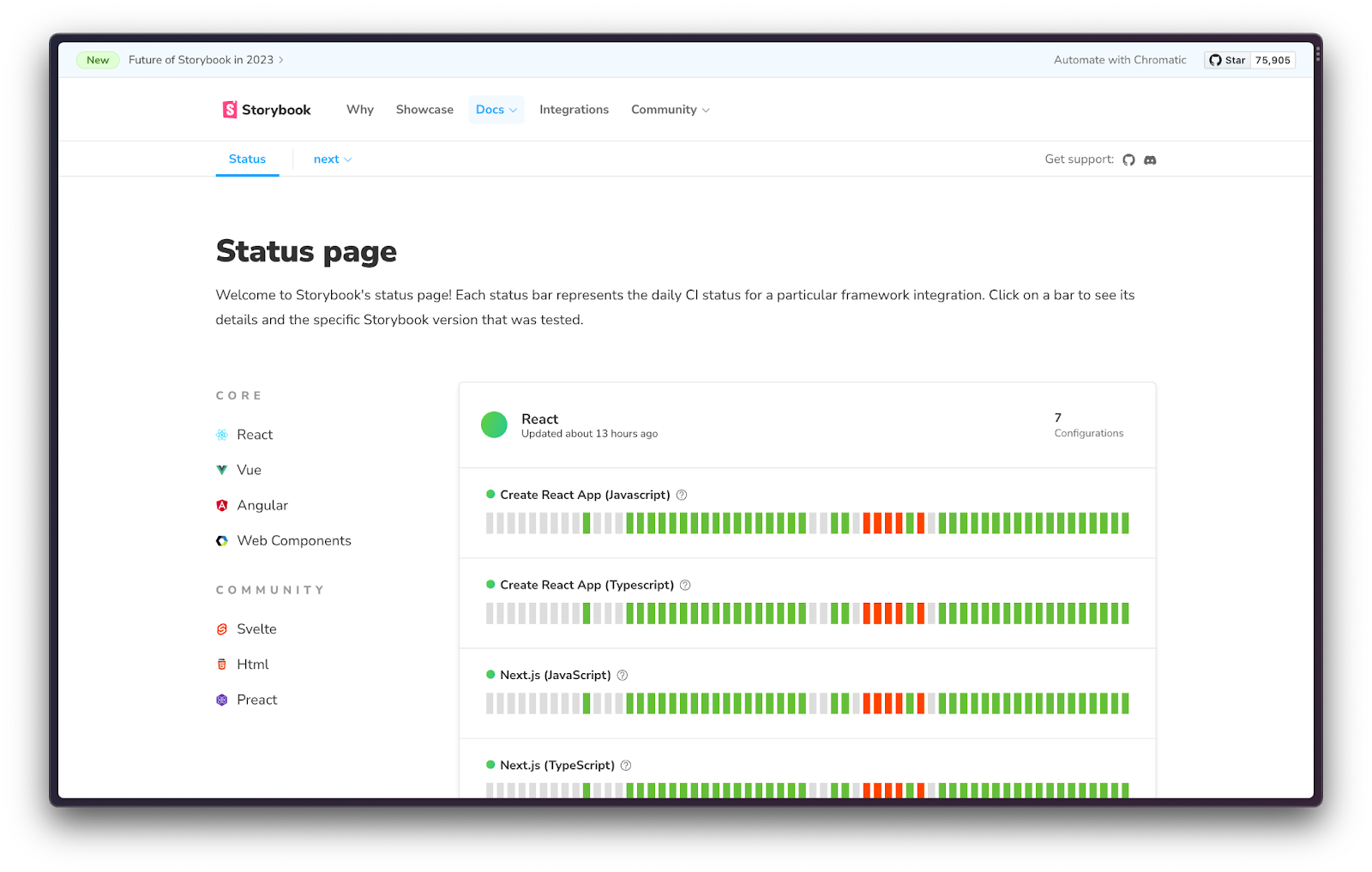The height and width of the screenshot is (872, 1372).
Task: Expand the Docs dropdown menu
Action: [496, 110]
